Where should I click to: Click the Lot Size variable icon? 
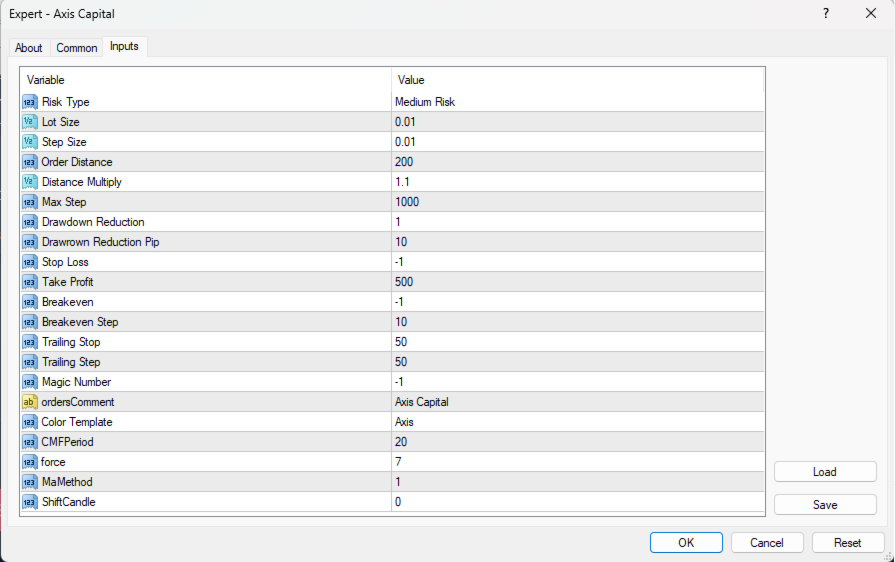(x=30, y=122)
